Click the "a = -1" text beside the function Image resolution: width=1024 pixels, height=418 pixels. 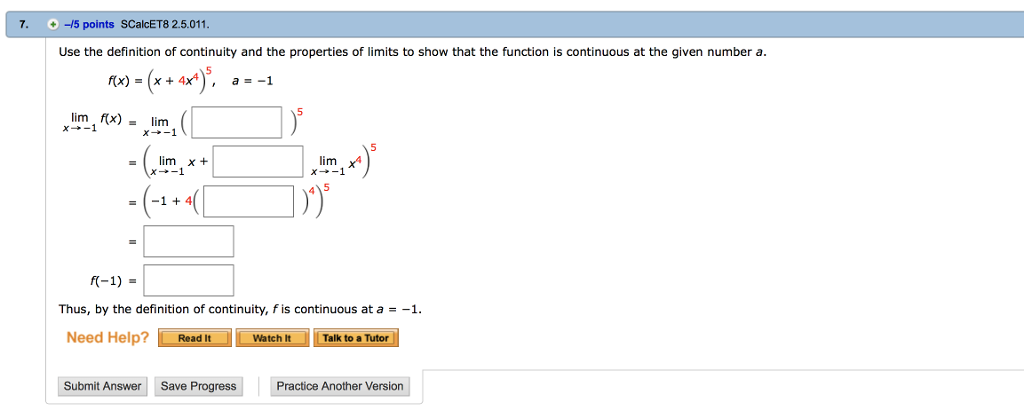(x=251, y=83)
